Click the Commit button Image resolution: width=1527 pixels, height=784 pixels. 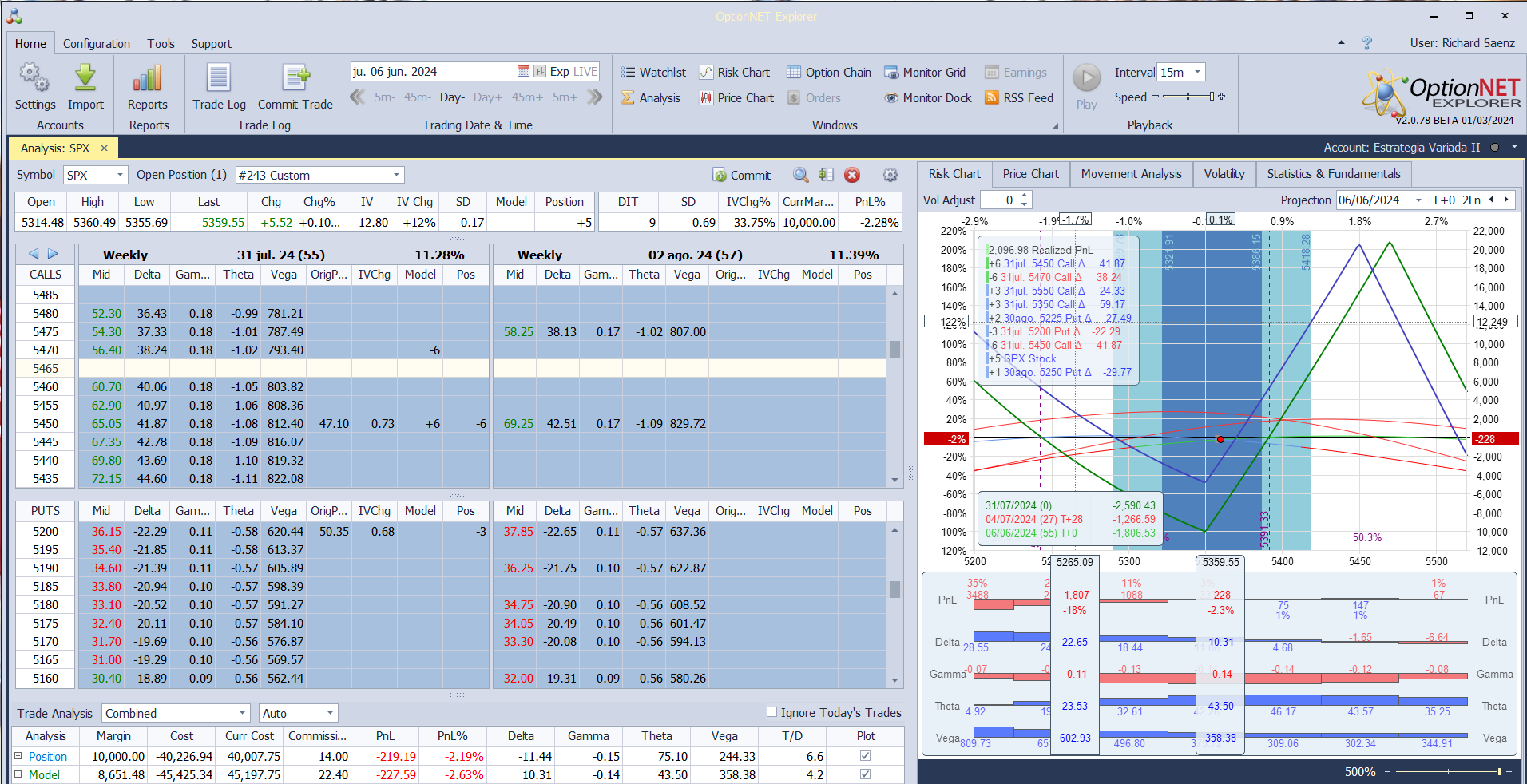point(742,175)
